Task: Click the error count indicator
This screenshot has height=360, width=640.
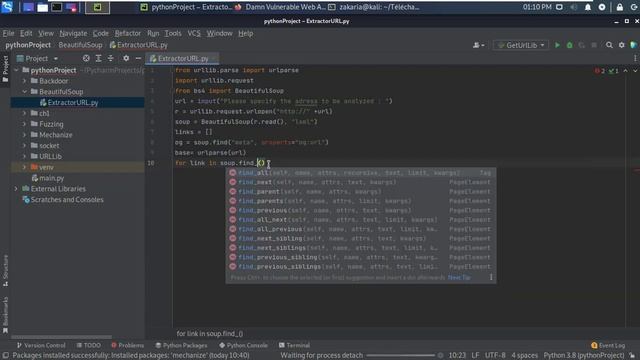Action: tap(600, 71)
